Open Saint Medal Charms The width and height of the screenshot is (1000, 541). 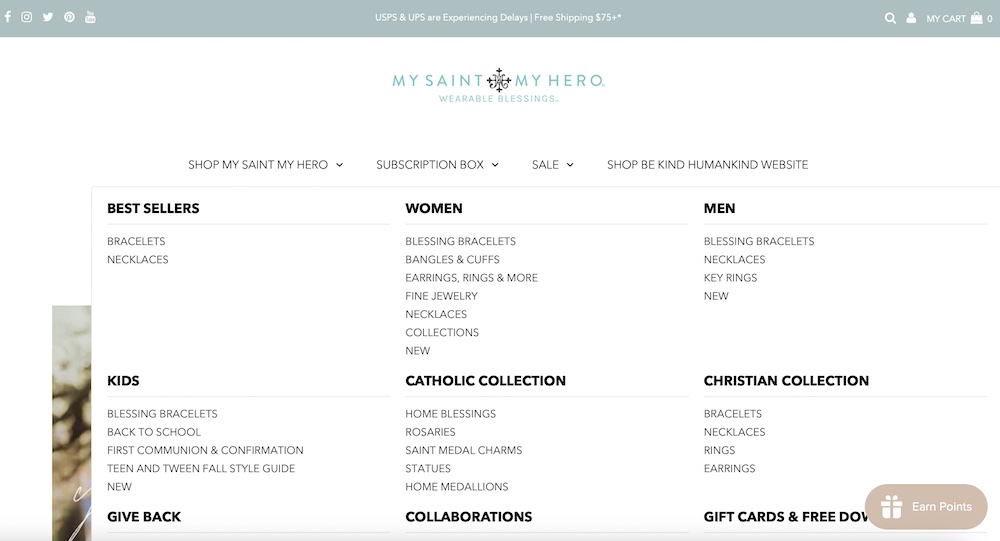tap(464, 450)
